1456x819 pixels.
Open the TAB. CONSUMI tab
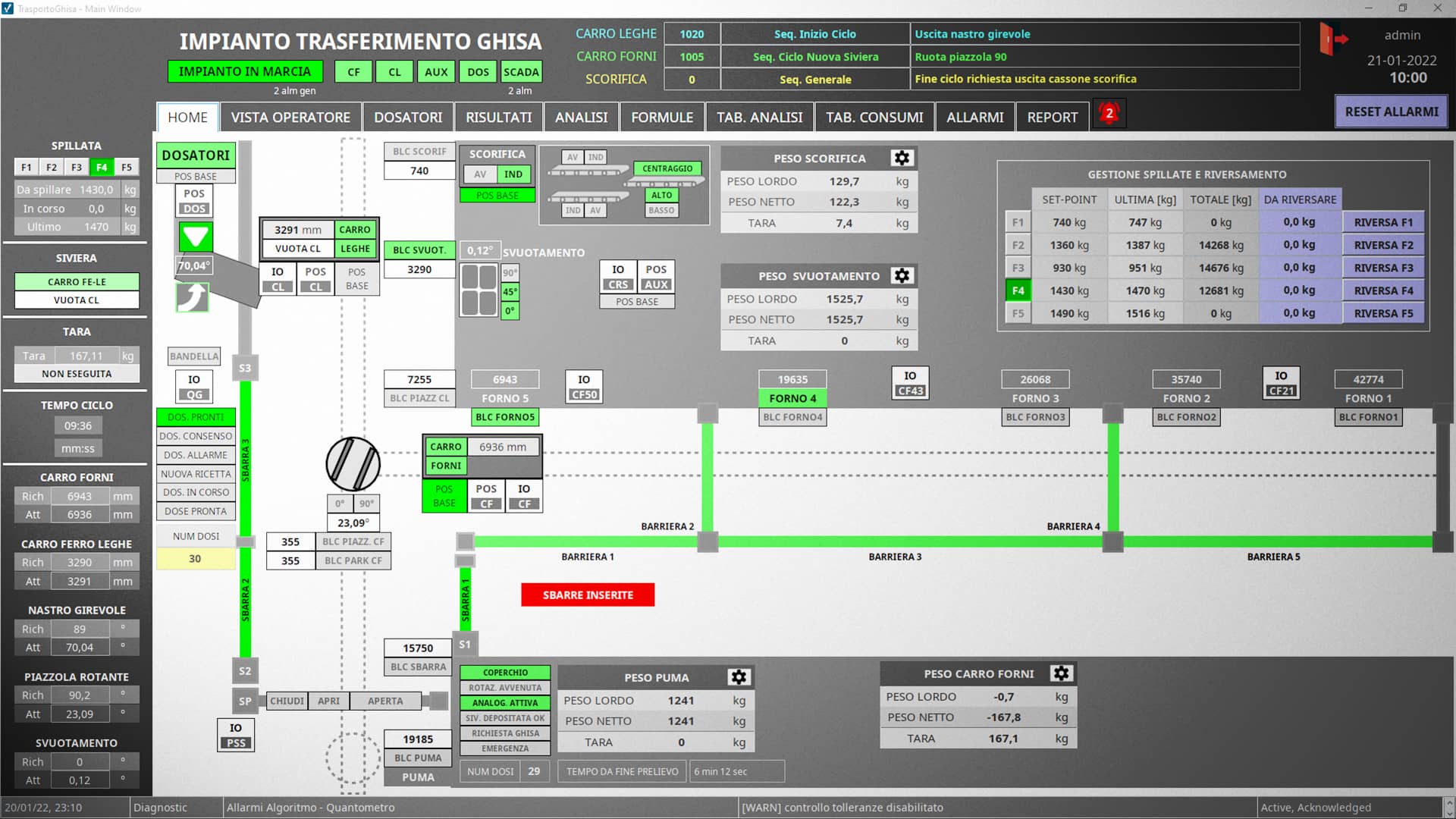[x=874, y=118]
